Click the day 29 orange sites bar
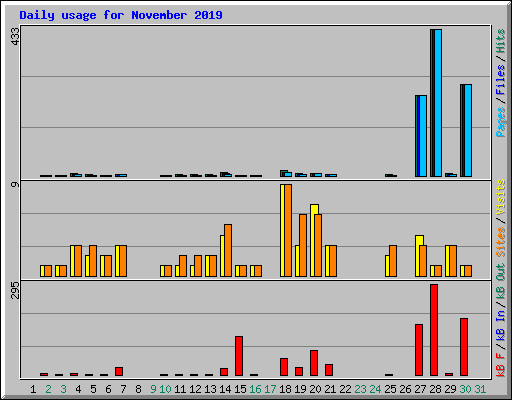 coord(453,261)
